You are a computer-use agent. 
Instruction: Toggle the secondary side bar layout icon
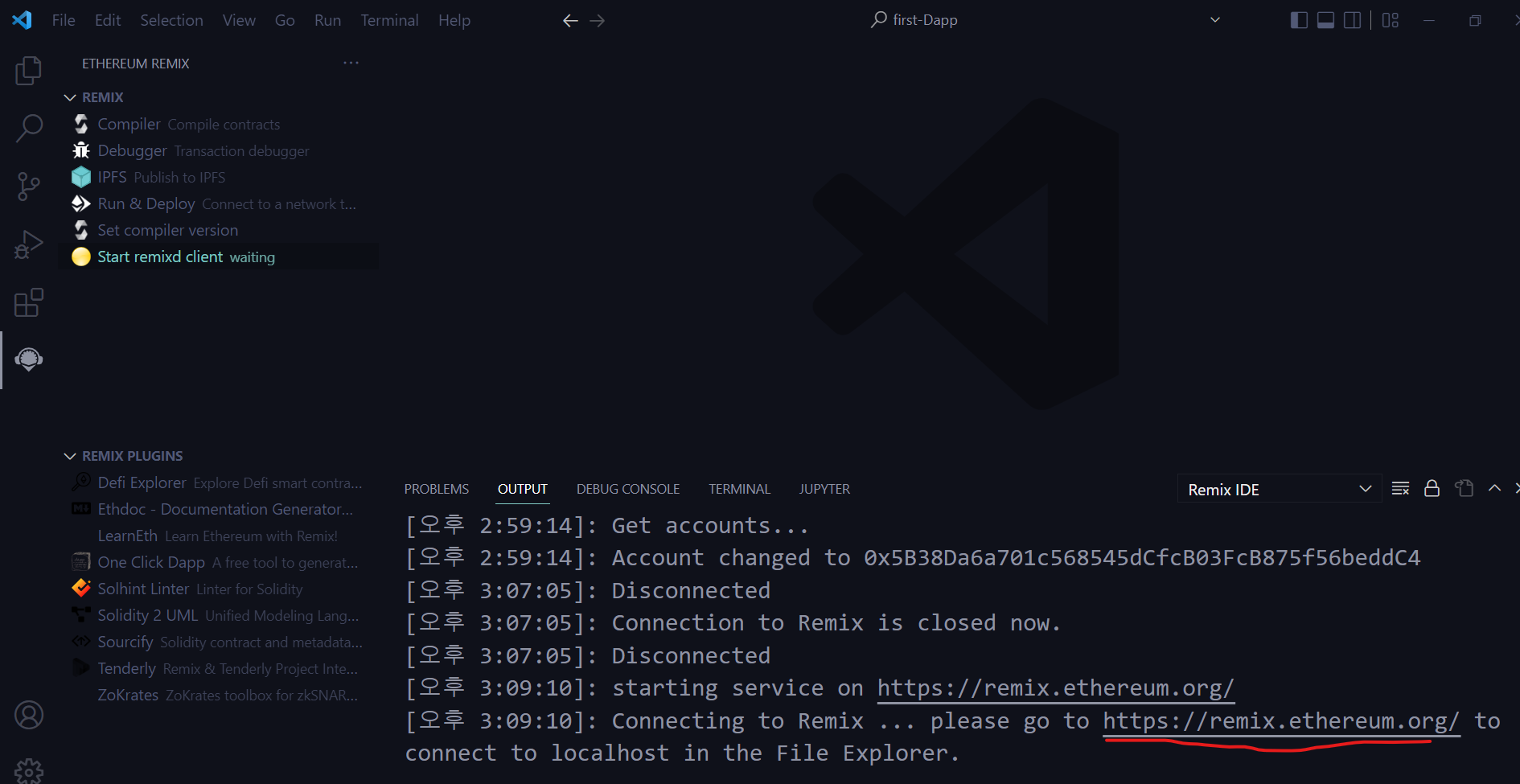point(1353,20)
